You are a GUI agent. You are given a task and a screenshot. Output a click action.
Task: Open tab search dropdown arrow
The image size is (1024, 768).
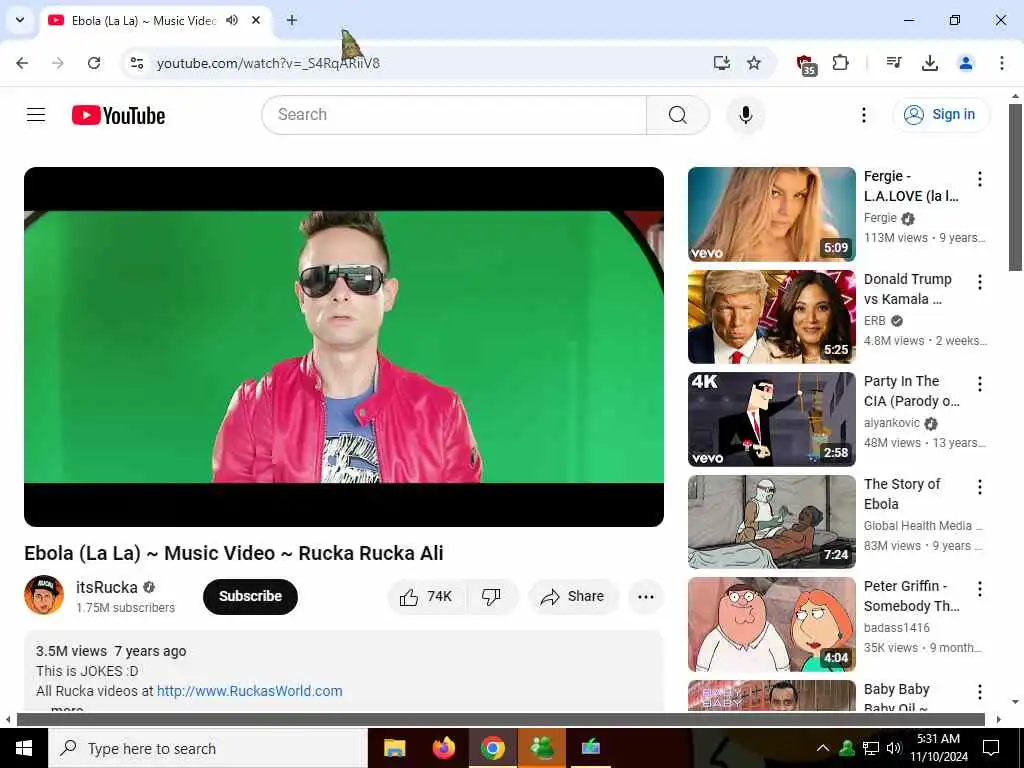(x=20, y=20)
